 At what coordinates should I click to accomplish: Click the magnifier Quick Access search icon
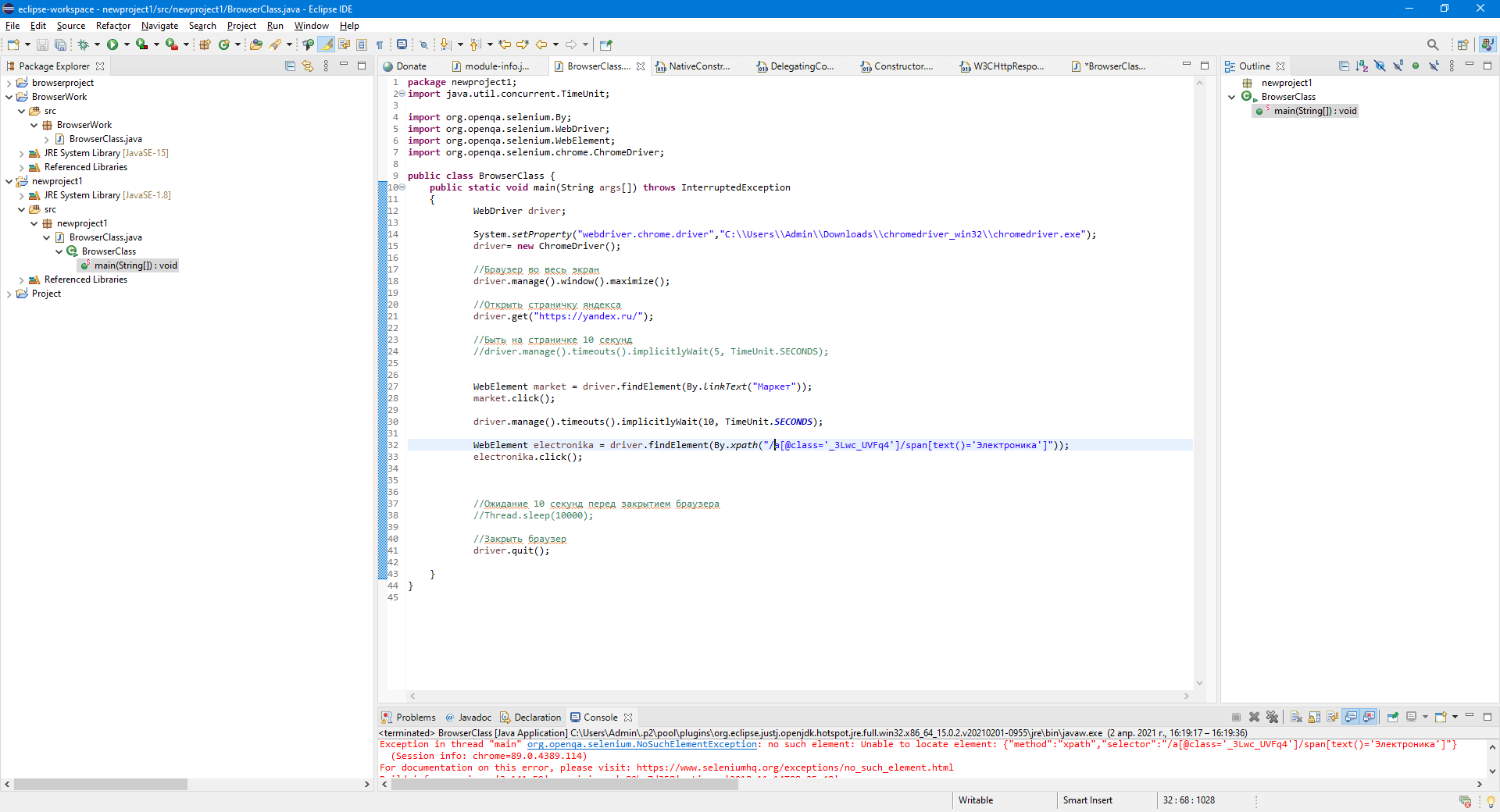coord(1433,45)
